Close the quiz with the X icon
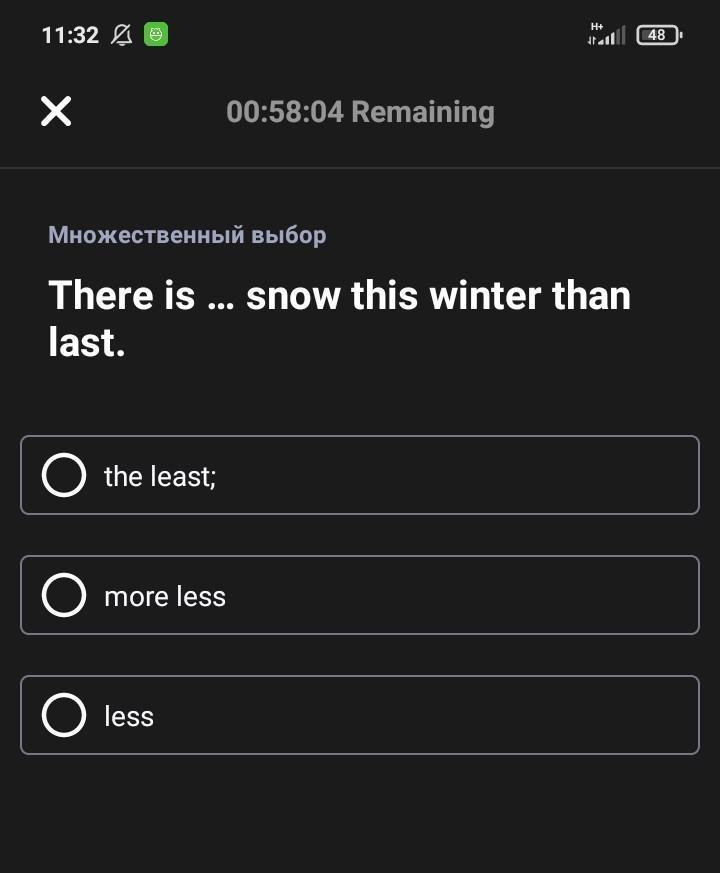This screenshot has height=873, width=720. [x=56, y=111]
